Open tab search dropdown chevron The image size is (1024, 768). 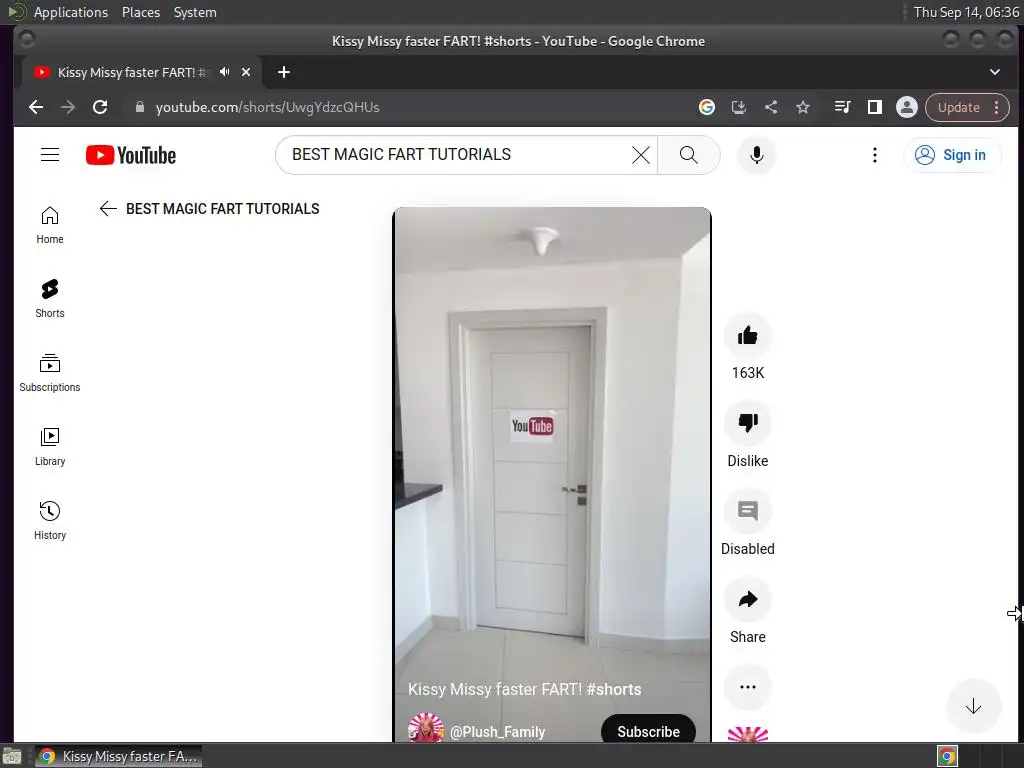[995, 72]
